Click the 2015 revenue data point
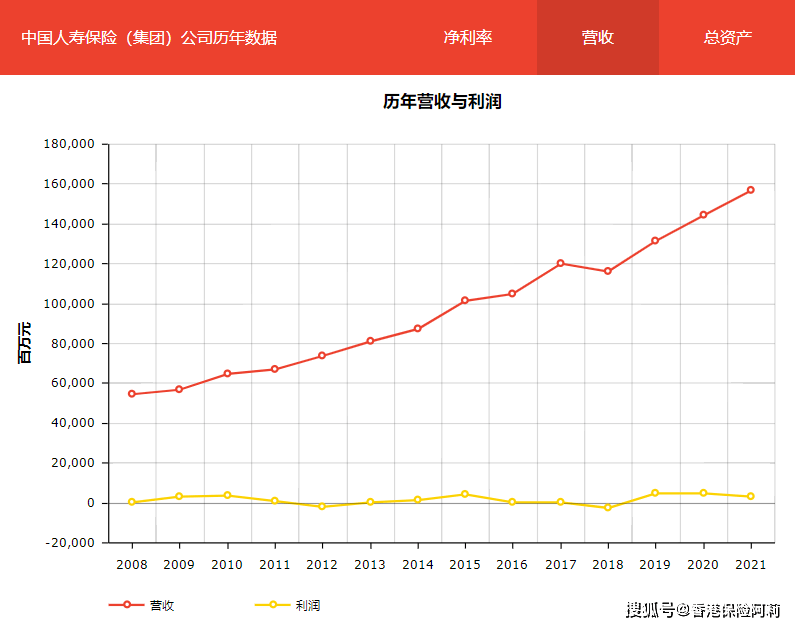The width and height of the screenshot is (795, 627). pyautogui.click(x=465, y=301)
